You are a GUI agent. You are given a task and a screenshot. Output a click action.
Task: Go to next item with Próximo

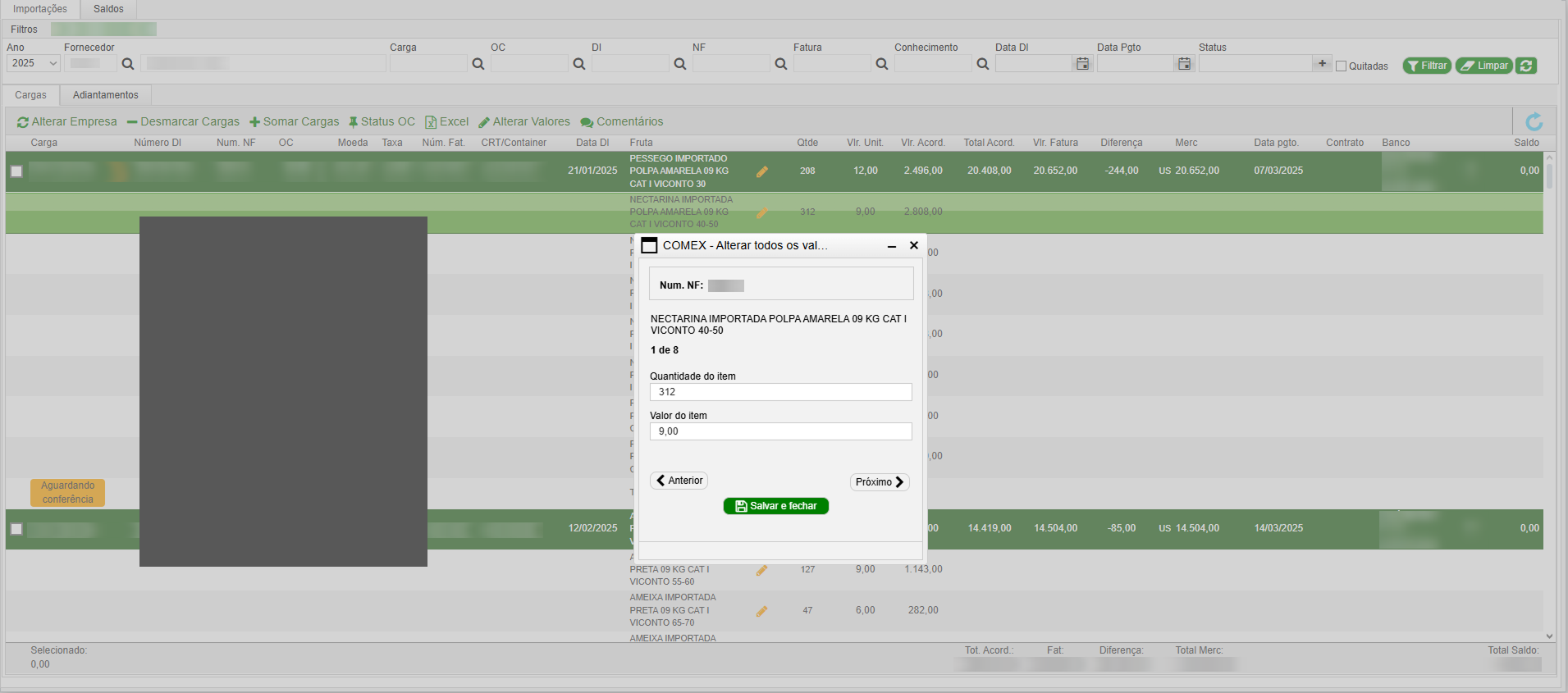pos(879,482)
